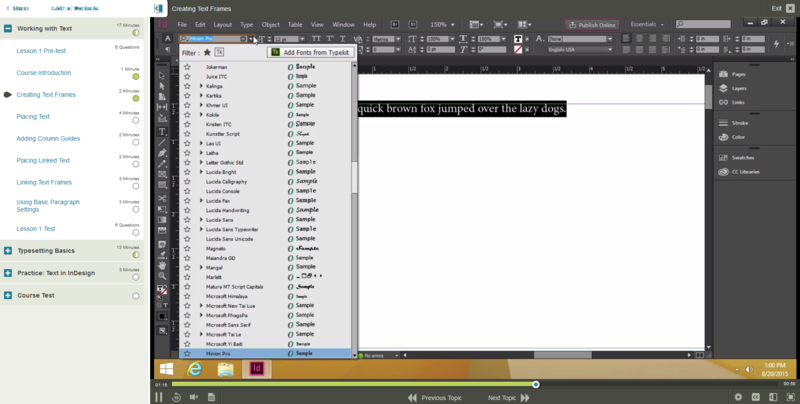Open File Explorer from taskbar

click(226, 369)
